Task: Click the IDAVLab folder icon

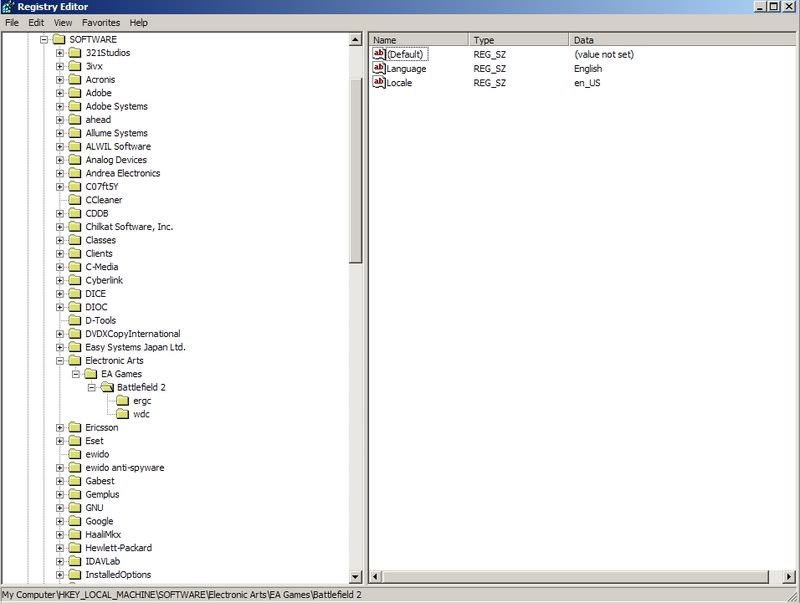Action: tap(75, 561)
